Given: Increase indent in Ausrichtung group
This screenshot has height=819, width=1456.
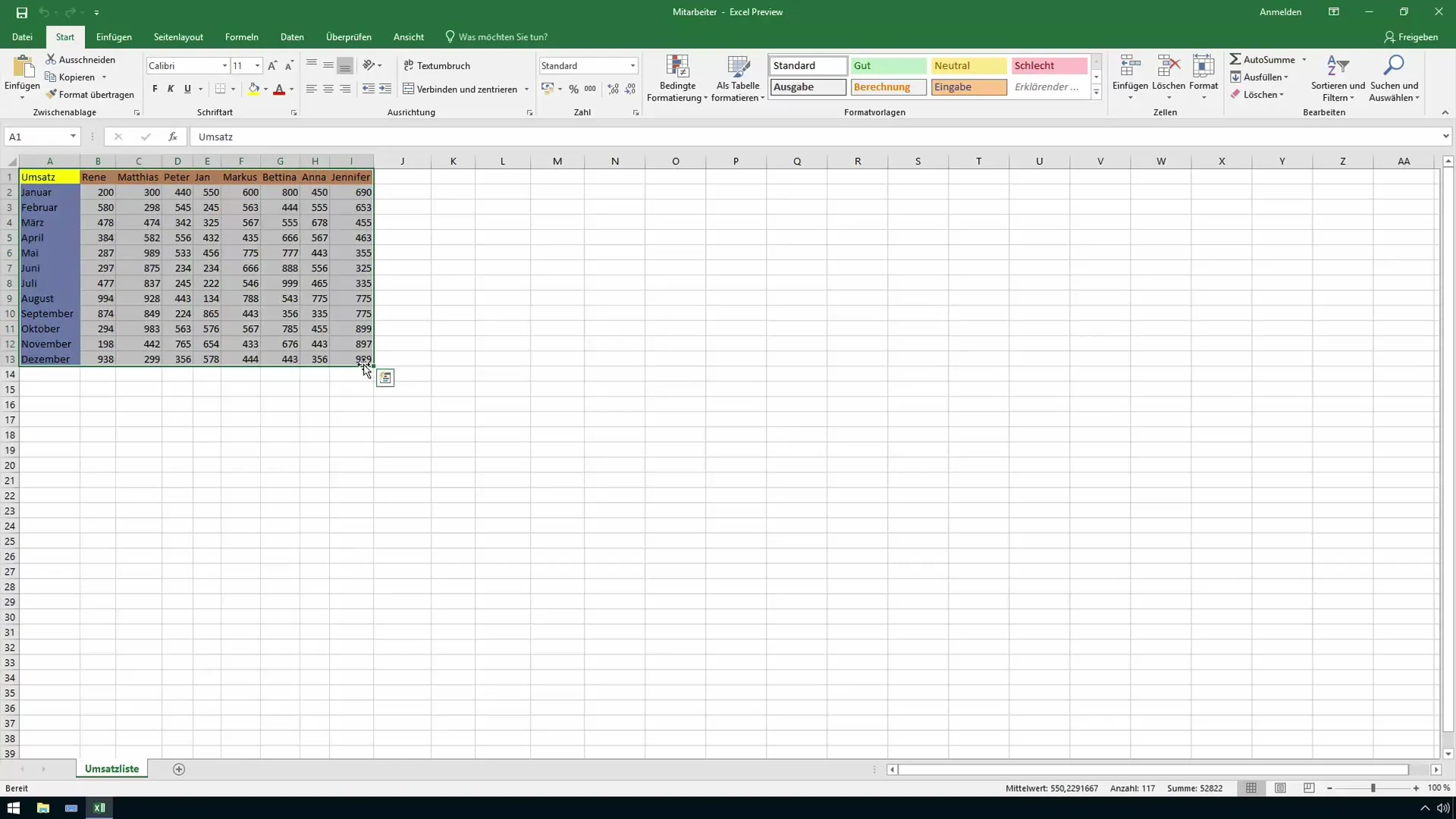Looking at the screenshot, I should 385,89.
